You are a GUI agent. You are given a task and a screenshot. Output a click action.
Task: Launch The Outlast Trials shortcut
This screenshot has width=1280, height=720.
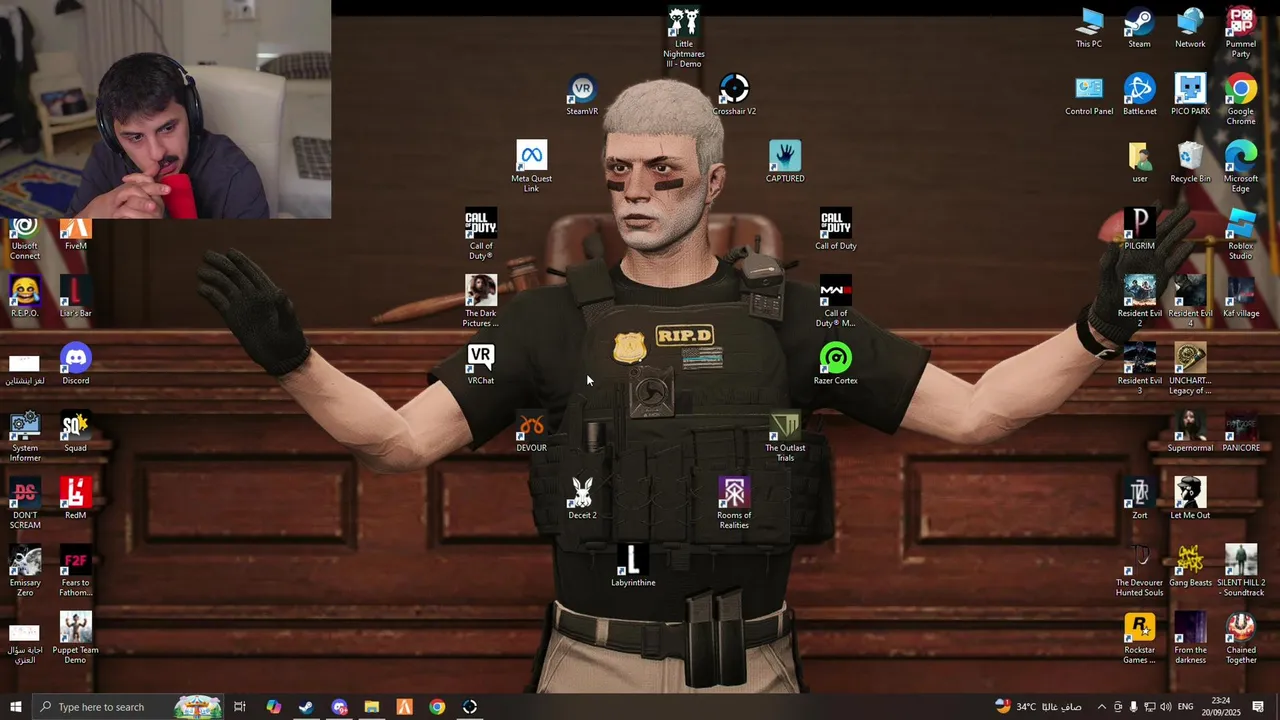pyautogui.click(x=785, y=436)
